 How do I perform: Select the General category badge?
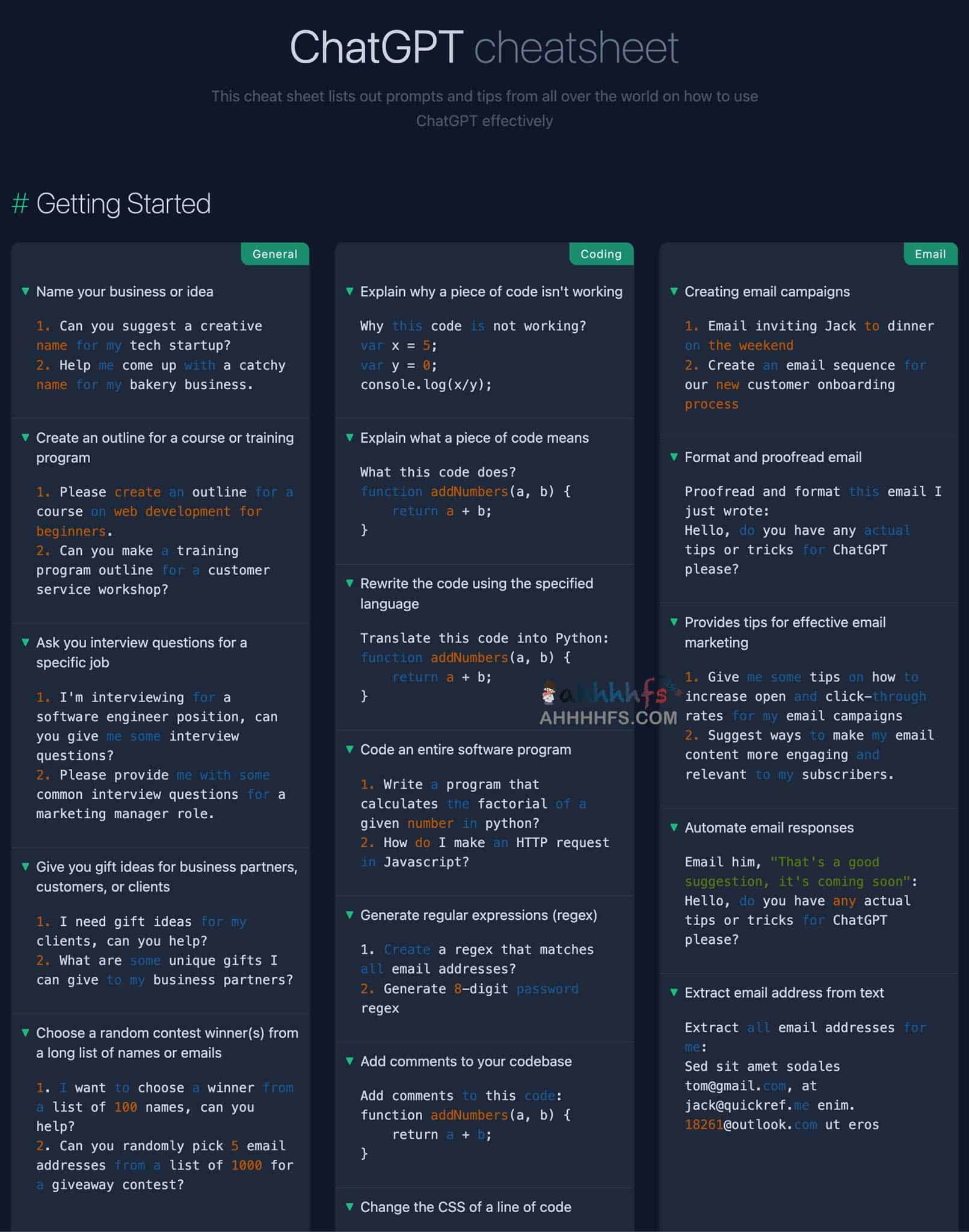tap(275, 254)
